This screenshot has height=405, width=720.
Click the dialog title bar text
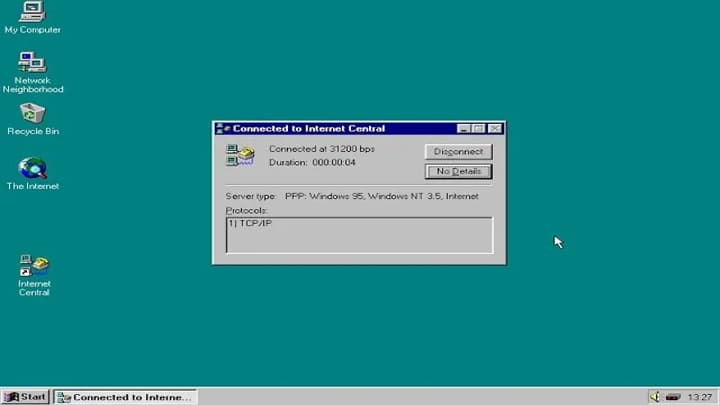pos(308,129)
